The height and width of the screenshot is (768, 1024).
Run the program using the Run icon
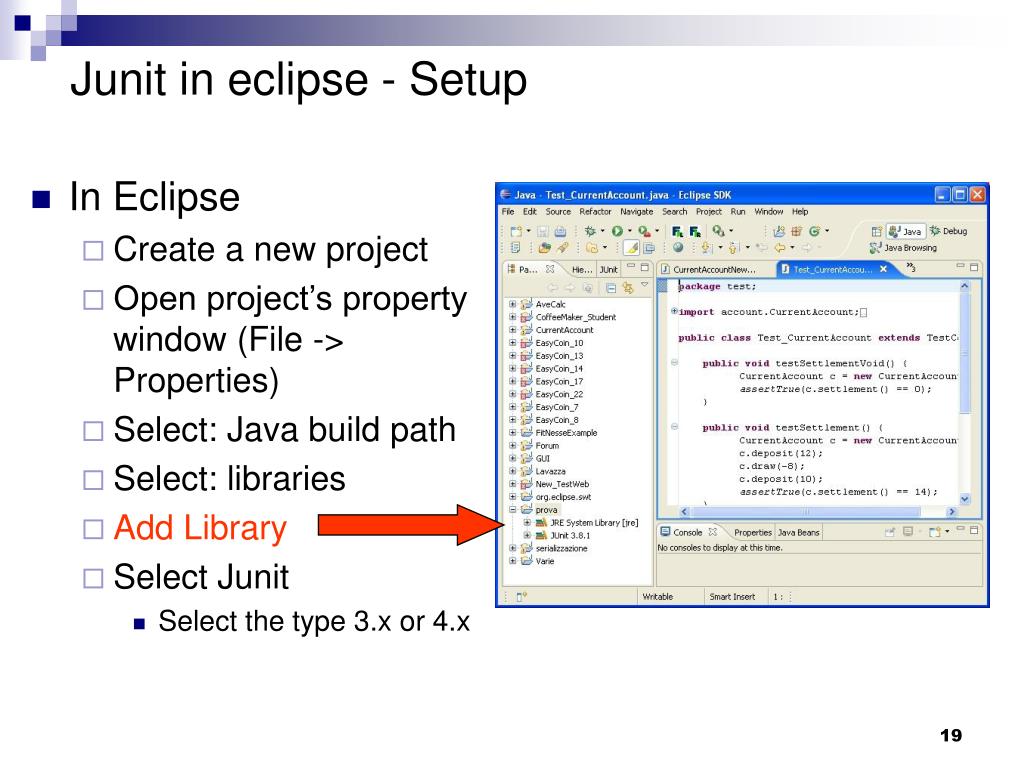(616, 232)
